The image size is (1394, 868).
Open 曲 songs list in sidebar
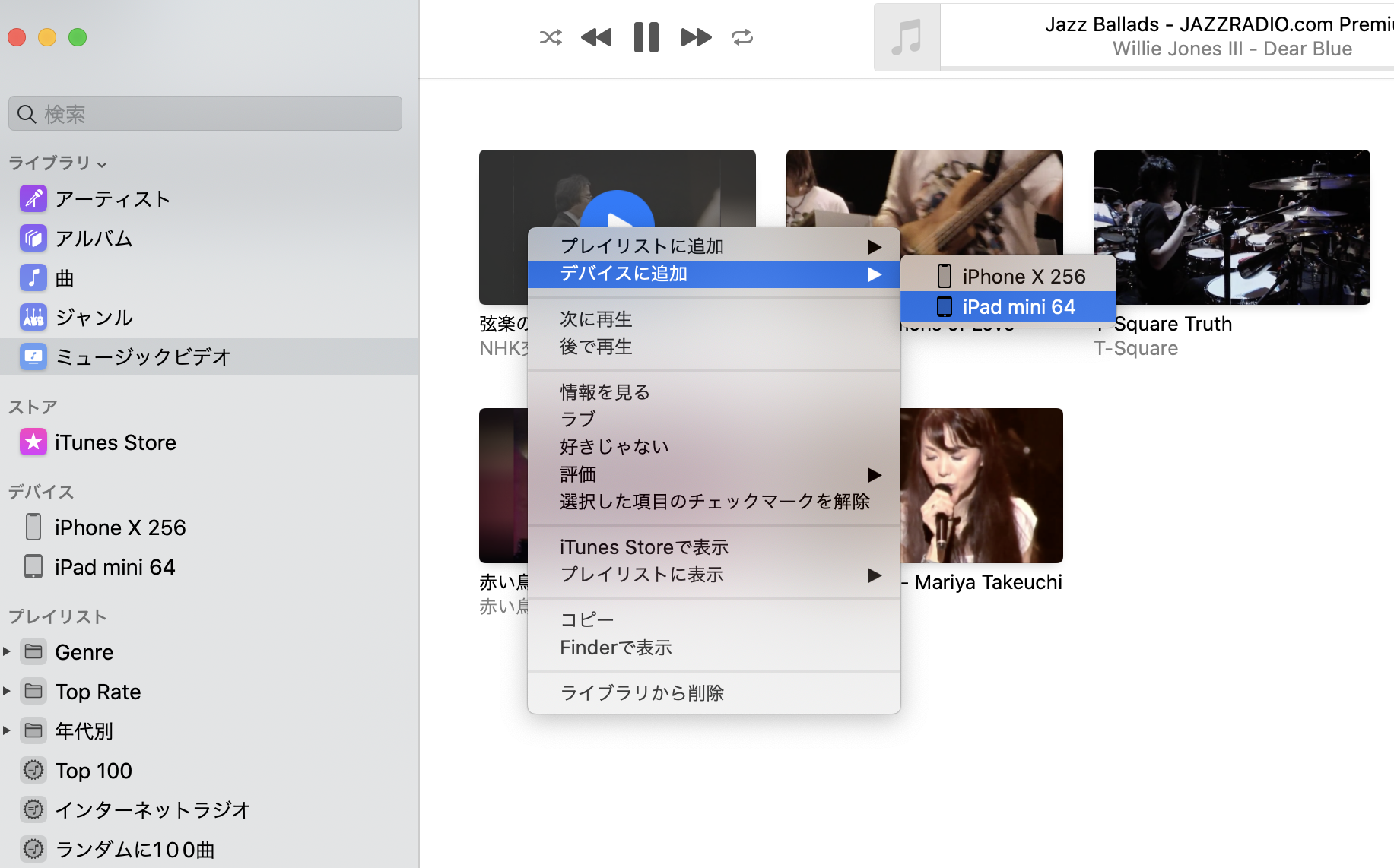209,278
